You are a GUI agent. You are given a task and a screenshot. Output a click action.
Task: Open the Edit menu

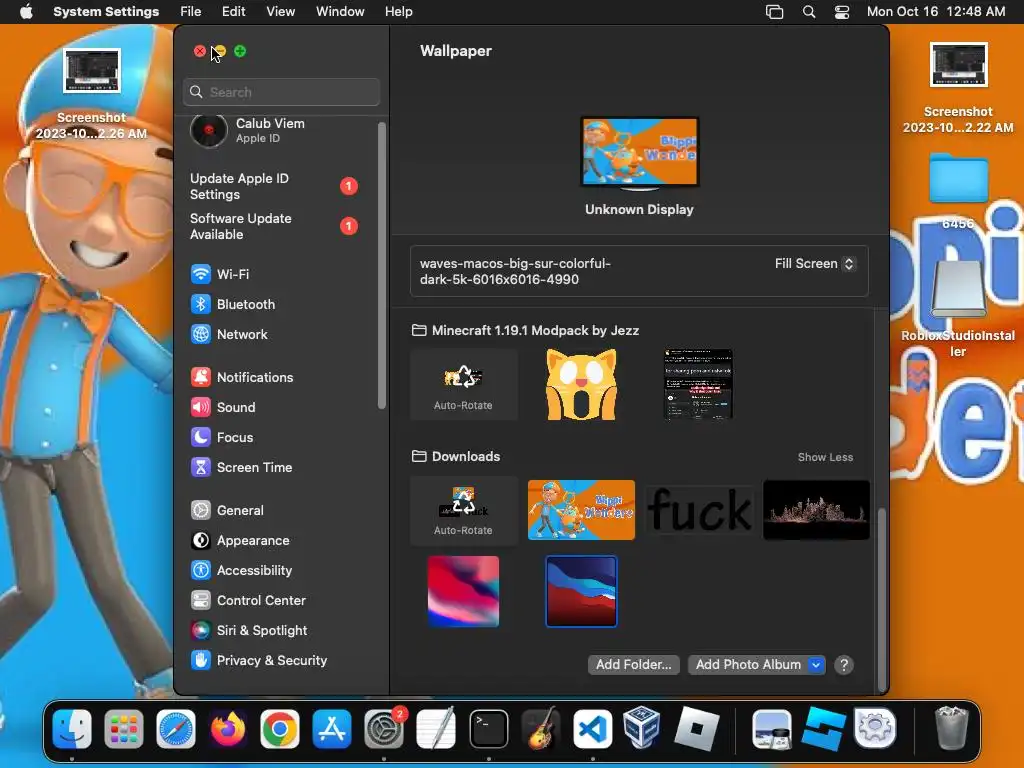[233, 12]
